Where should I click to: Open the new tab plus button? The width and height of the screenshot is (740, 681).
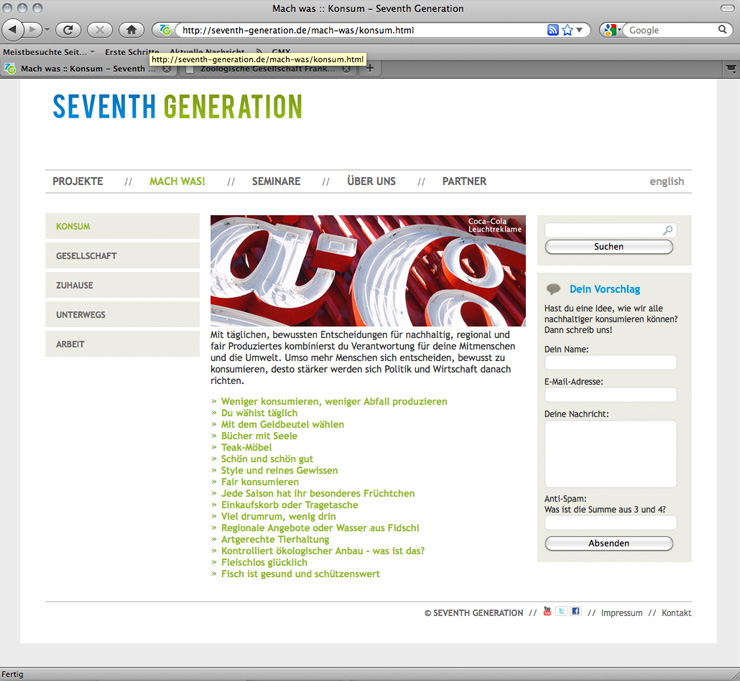click(370, 68)
